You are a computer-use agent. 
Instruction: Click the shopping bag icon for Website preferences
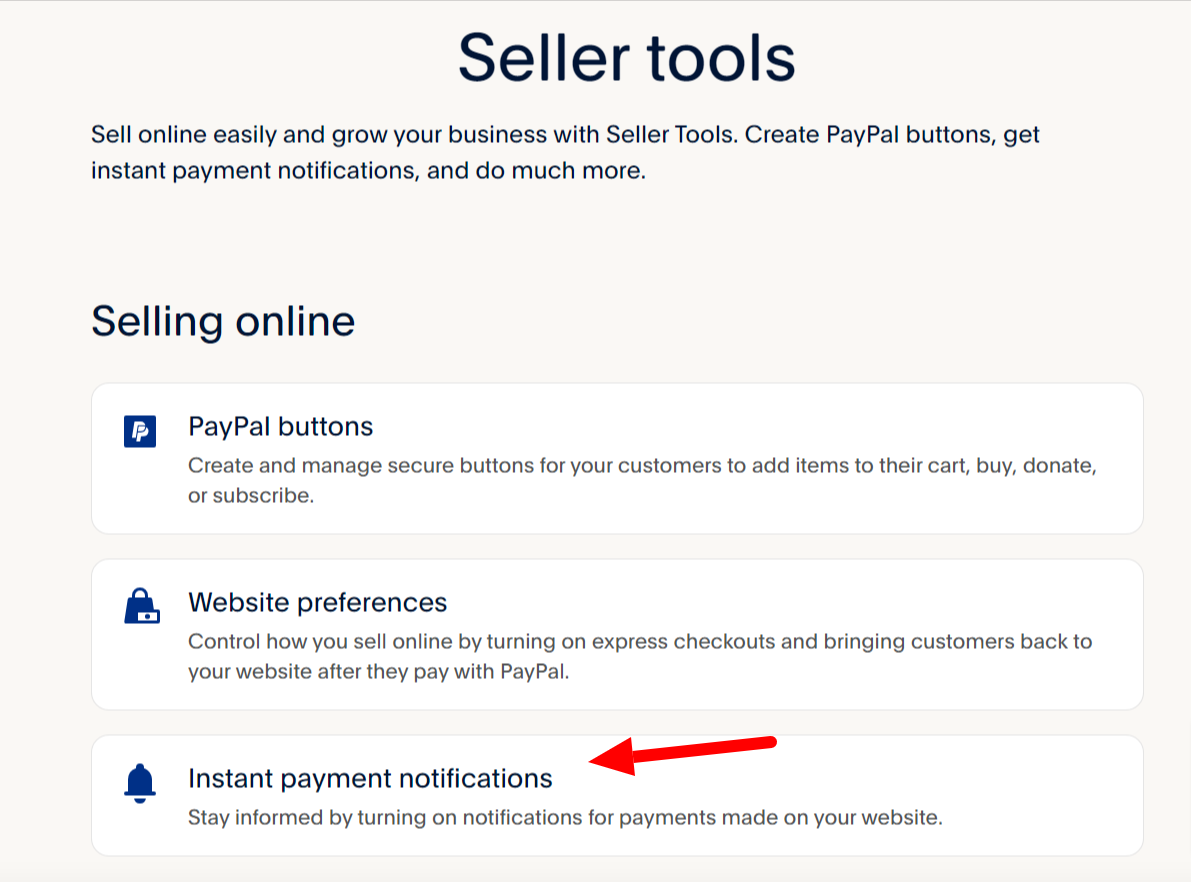pyautogui.click(x=141, y=606)
